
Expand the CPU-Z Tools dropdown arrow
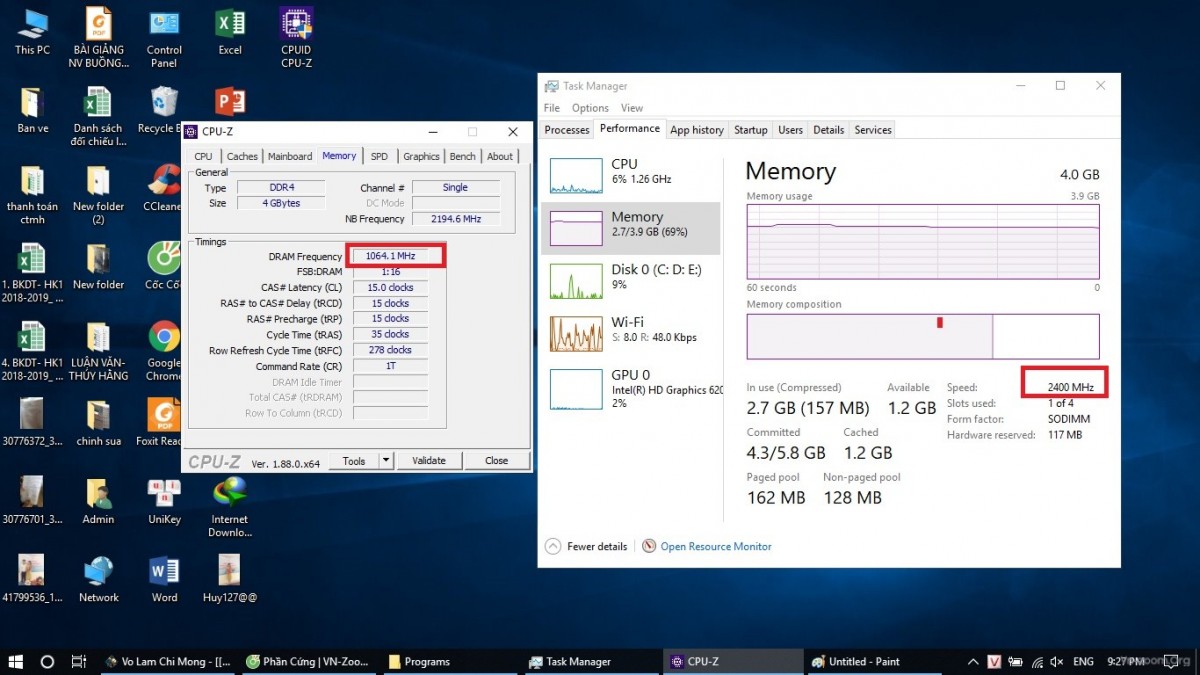tap(386, 461)
